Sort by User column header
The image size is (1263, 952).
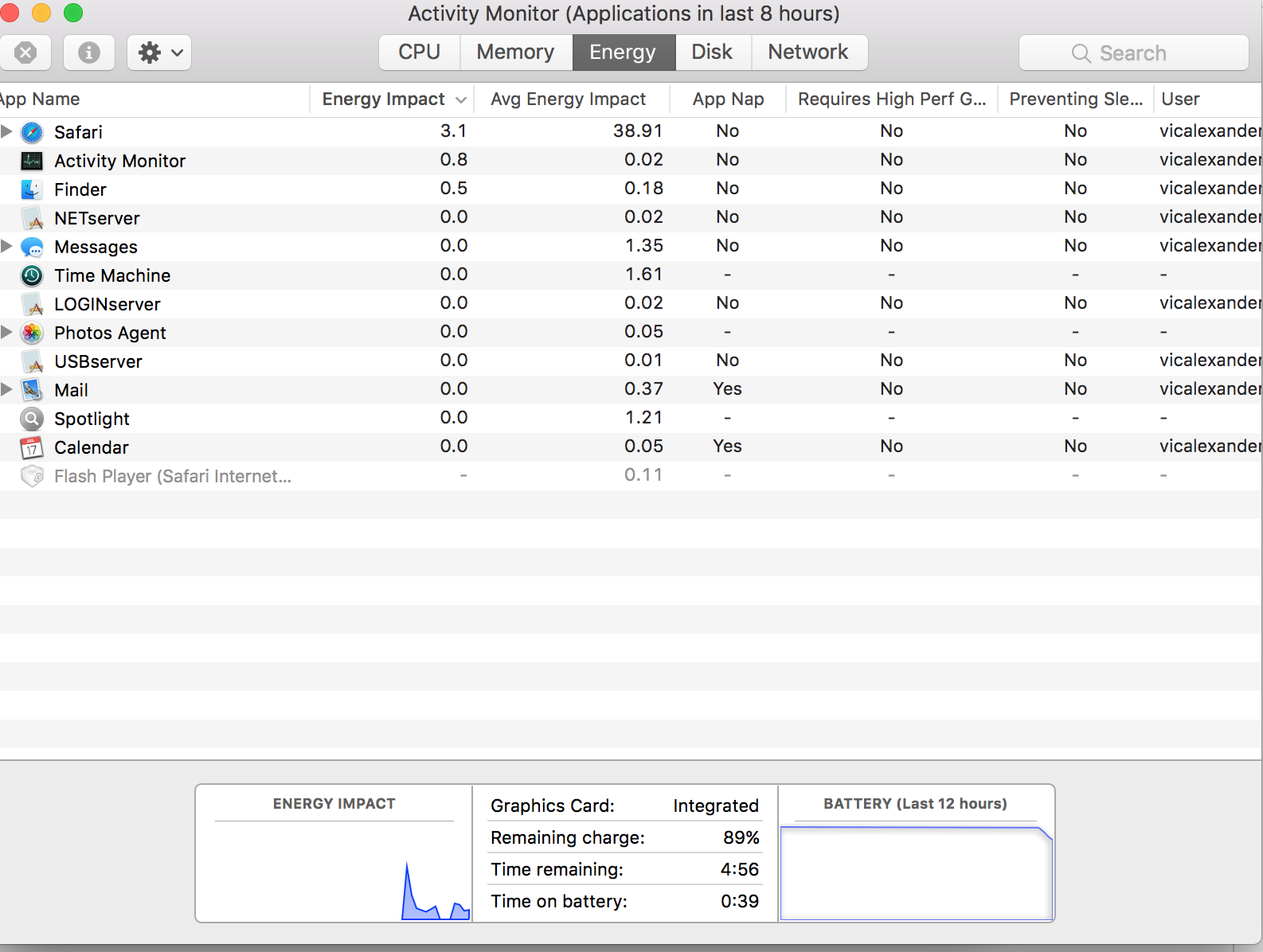tap(1208, 99)
